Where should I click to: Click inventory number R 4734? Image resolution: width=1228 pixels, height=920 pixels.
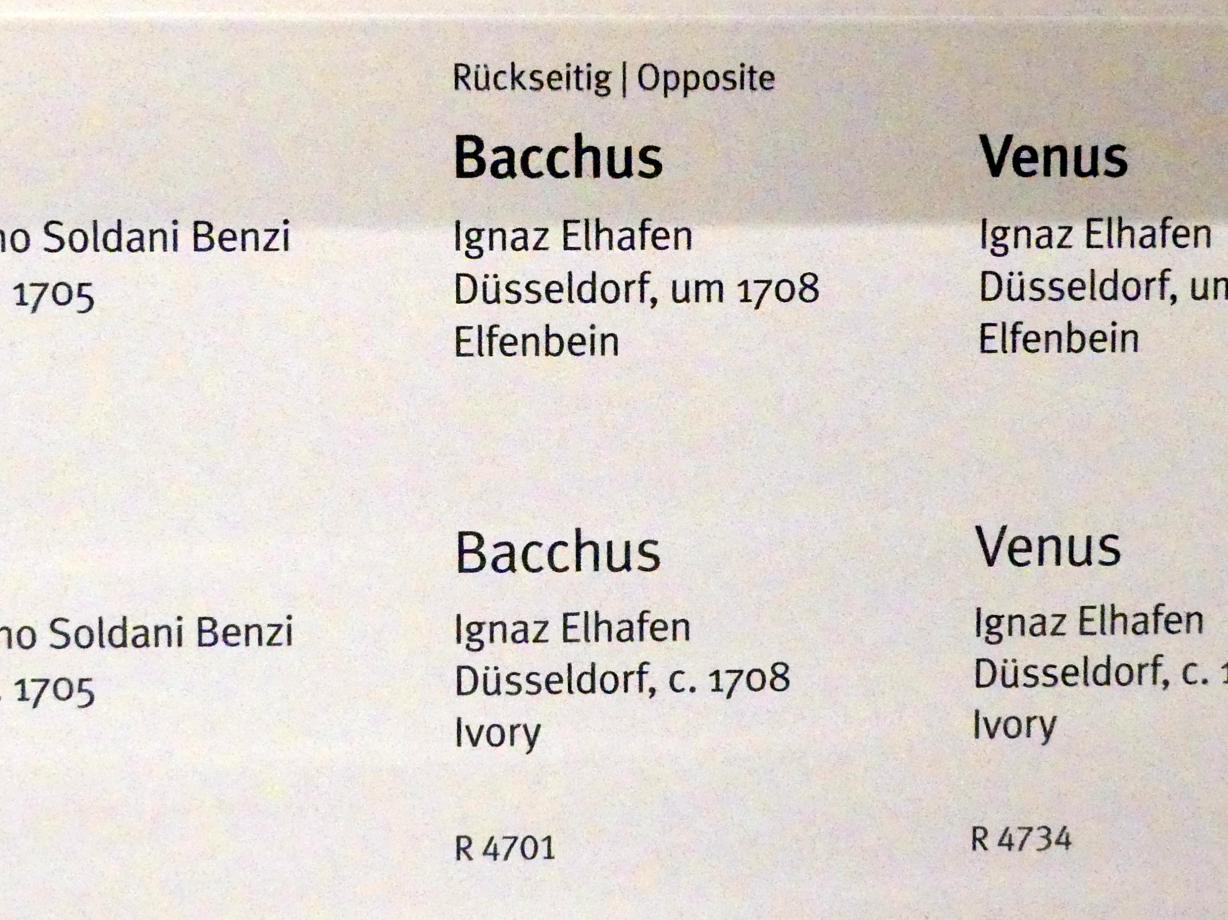click(x=1020, y=838)
